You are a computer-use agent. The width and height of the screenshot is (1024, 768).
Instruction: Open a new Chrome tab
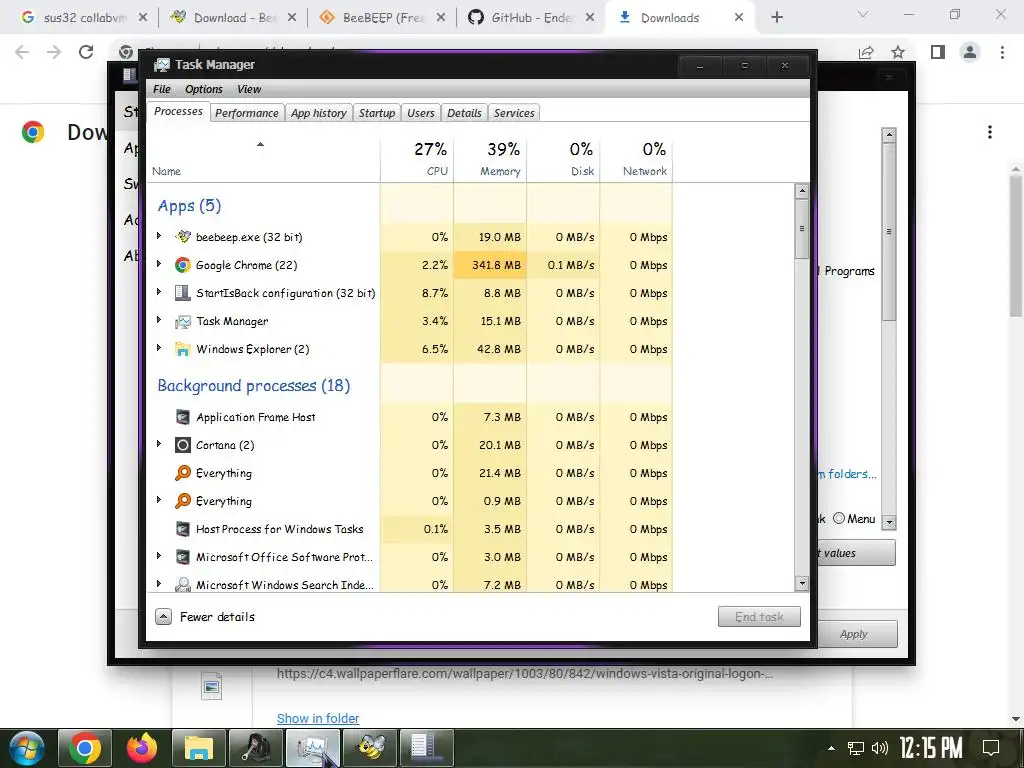point(776,18)
